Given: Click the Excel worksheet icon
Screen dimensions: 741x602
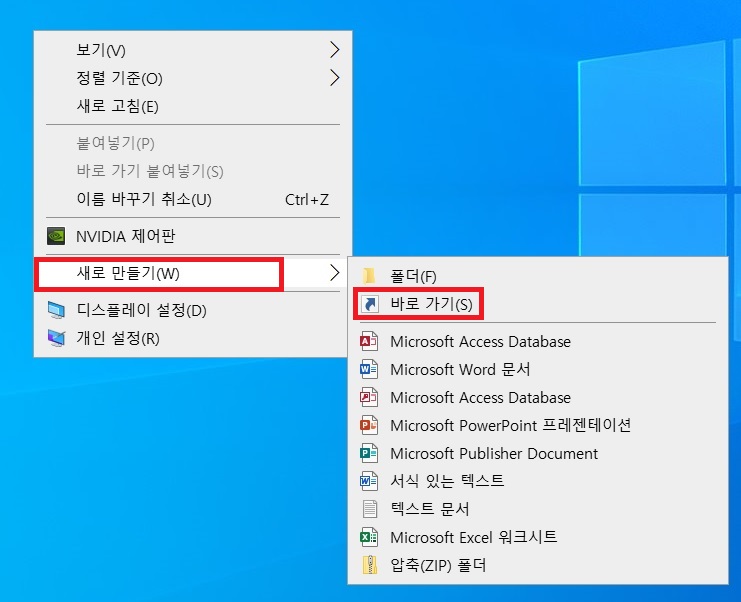Looking at the screenshot, I should coord(369,537).
